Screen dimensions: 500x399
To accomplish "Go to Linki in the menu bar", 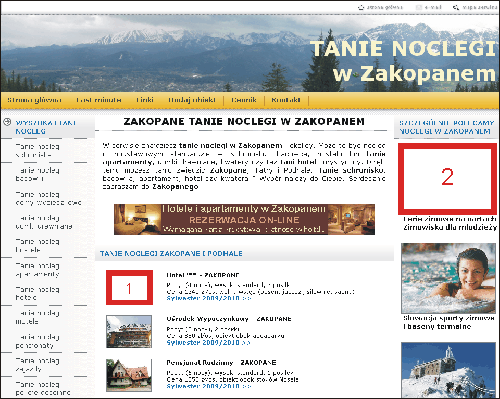I will (145, 100).
